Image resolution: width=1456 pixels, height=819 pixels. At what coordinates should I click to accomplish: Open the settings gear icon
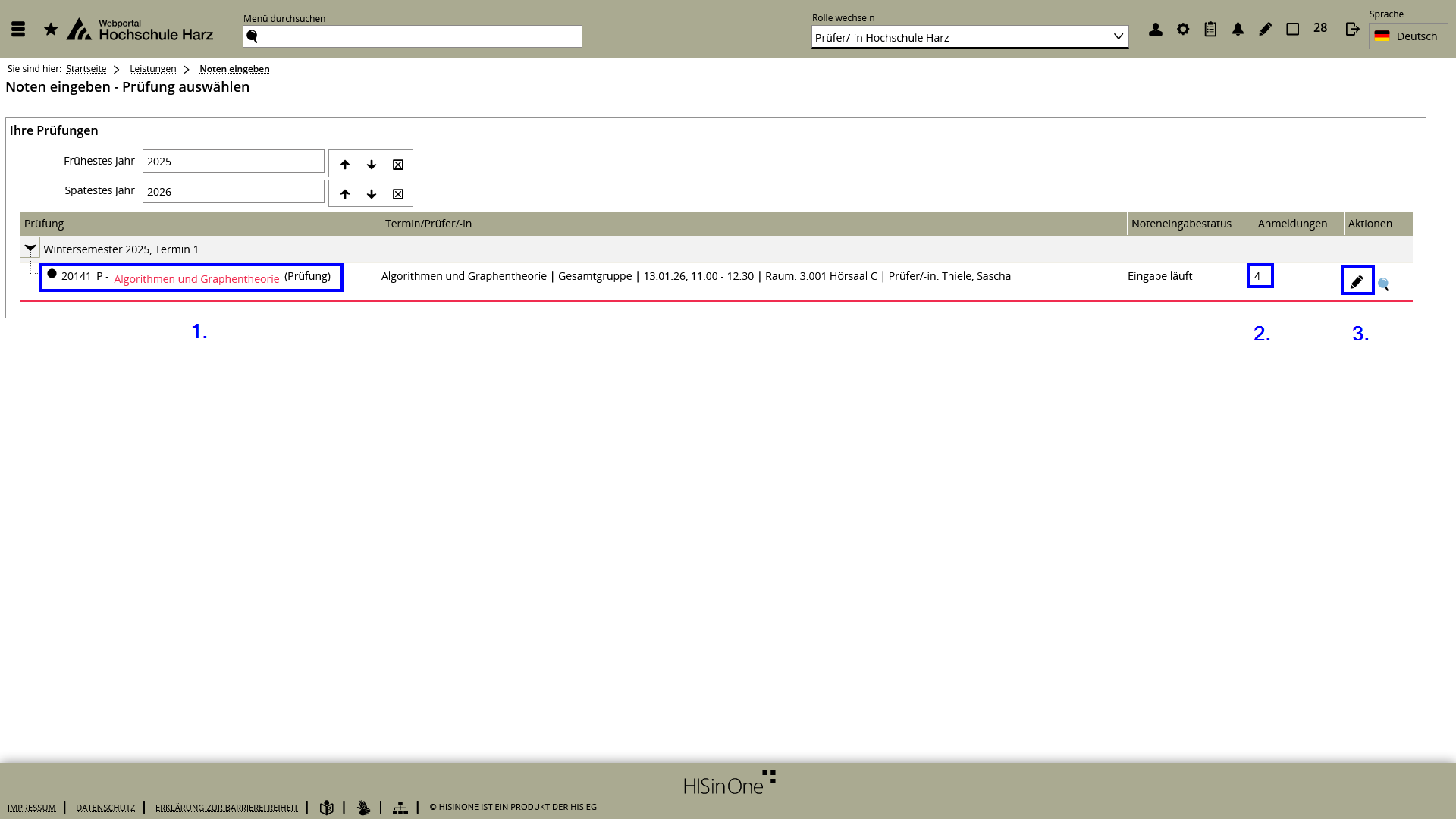pos(1183,30)
